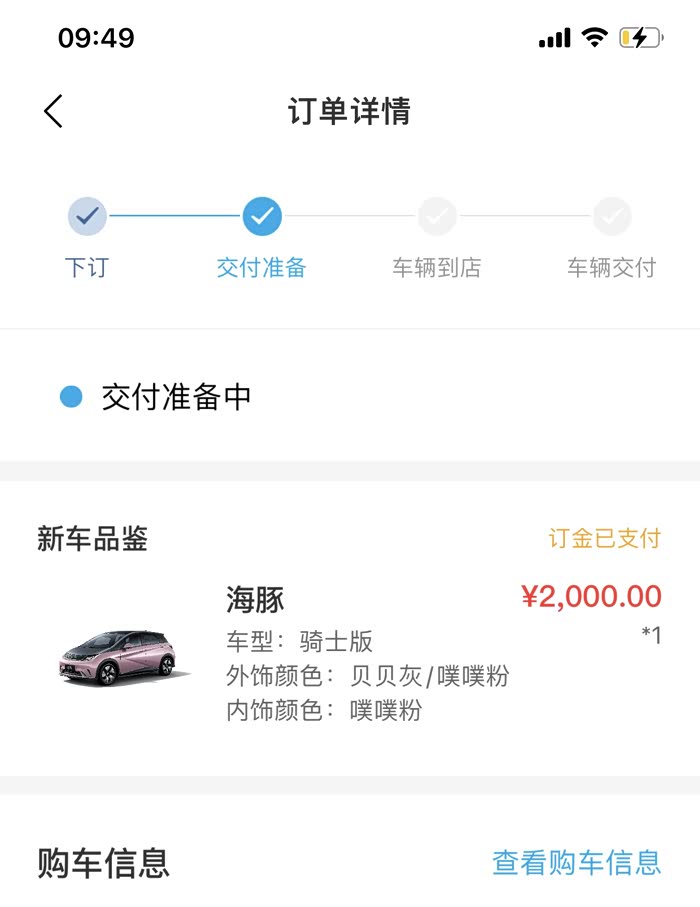Viewport: 700px width, 907px height.
Task: Open the 查看购车信息 link
Action: [x=577, y=862]
